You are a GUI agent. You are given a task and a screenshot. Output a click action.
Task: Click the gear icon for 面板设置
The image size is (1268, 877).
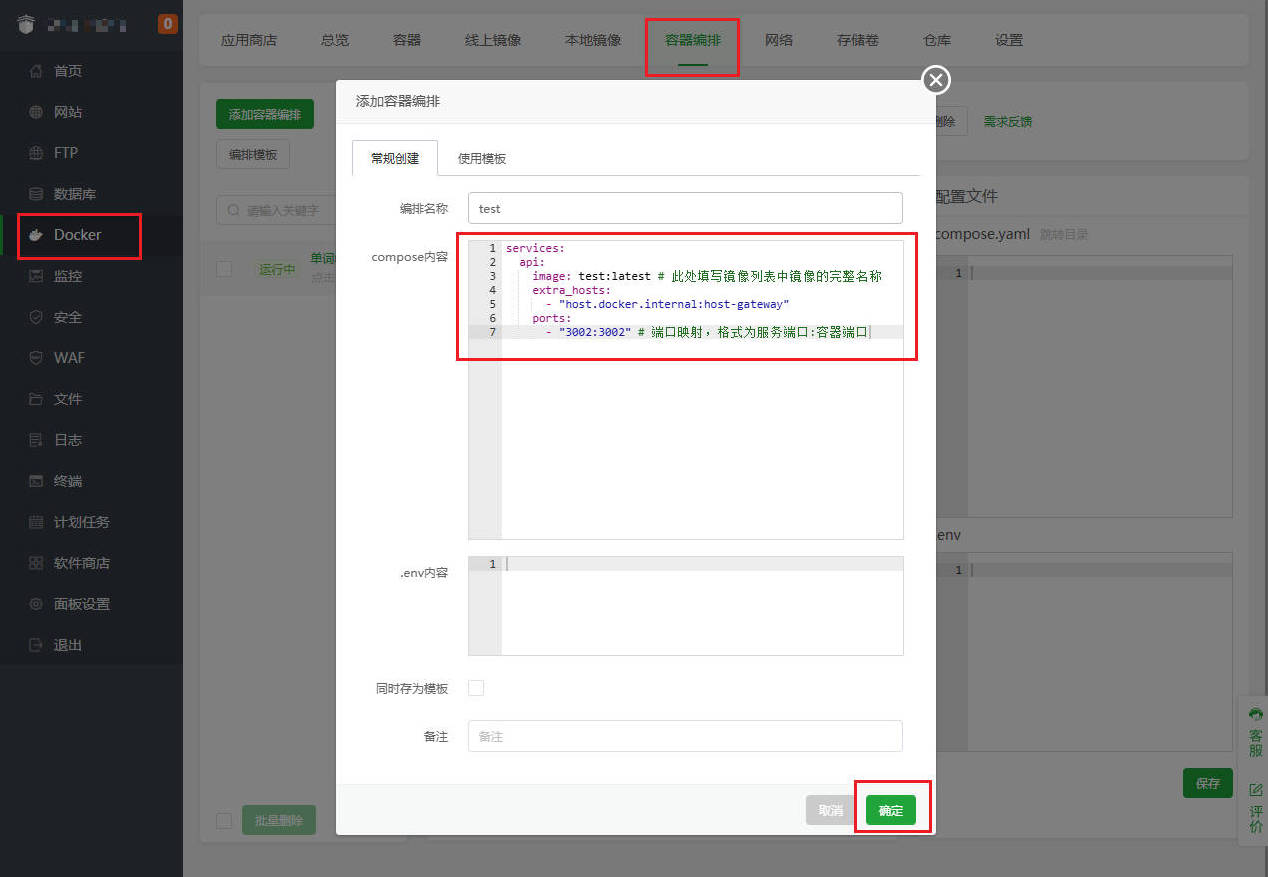tap(36, 604)
